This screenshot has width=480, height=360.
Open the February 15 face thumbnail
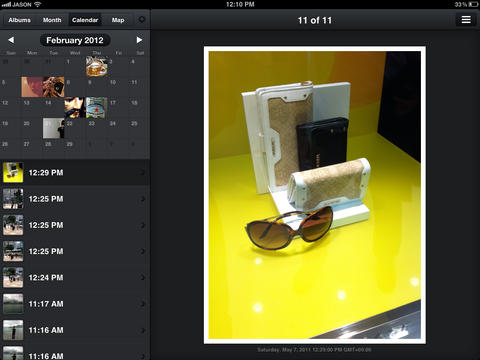(x=75, y=107)
